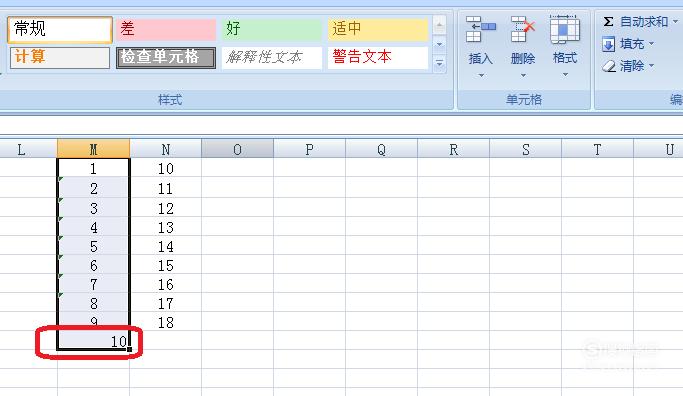Screen dimensions: 683x396
Task: Apply the 常规 (Normal) cell style
Action: (60, 30)
